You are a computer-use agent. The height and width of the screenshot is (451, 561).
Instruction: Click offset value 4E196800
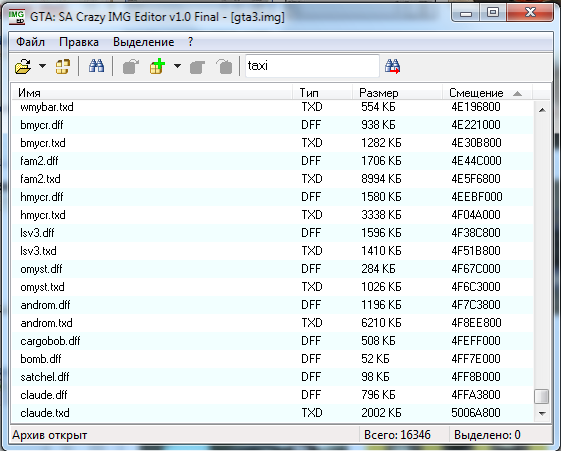(x=476, y=107)
